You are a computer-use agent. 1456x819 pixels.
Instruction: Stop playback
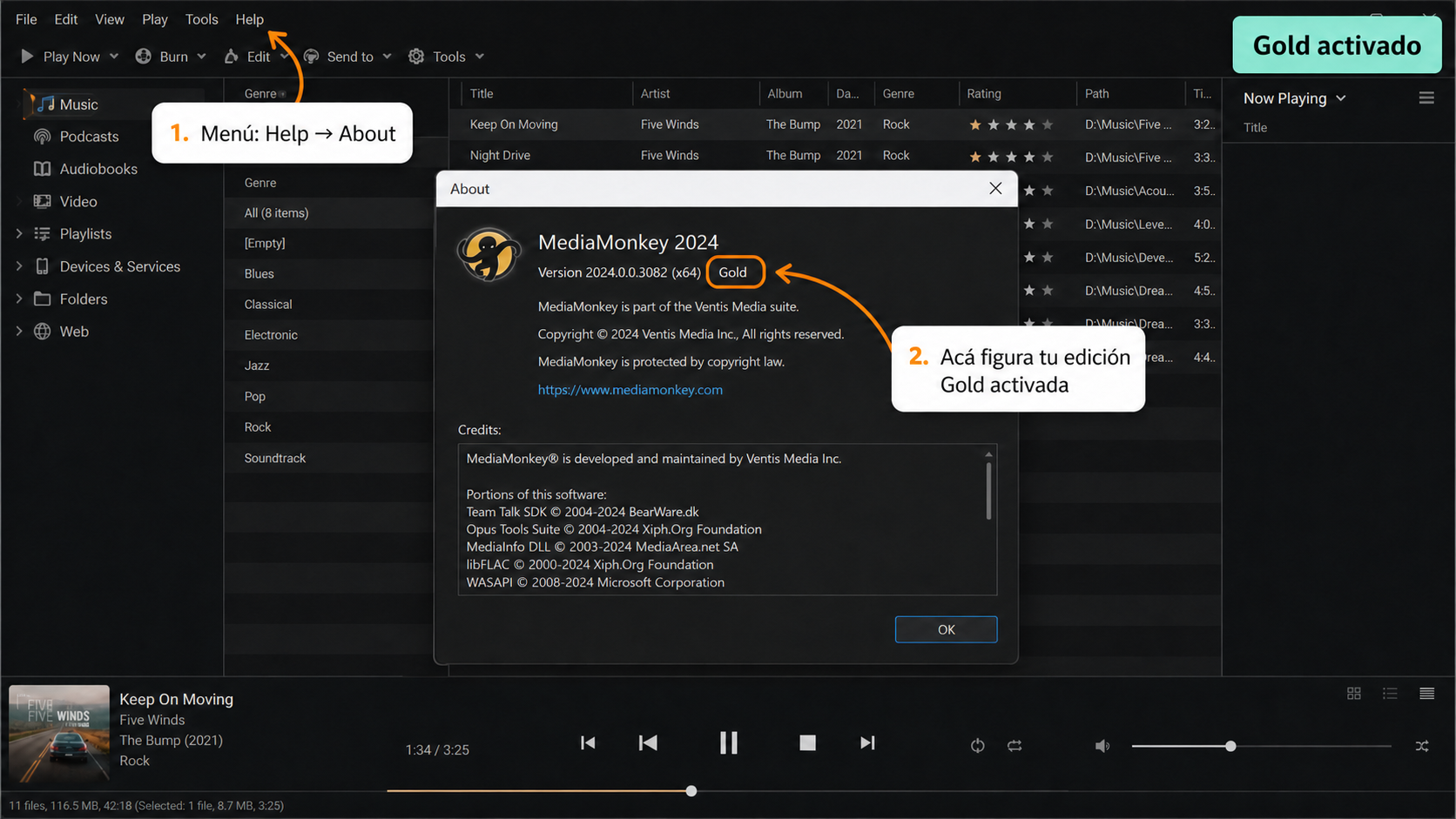(808, 743)
